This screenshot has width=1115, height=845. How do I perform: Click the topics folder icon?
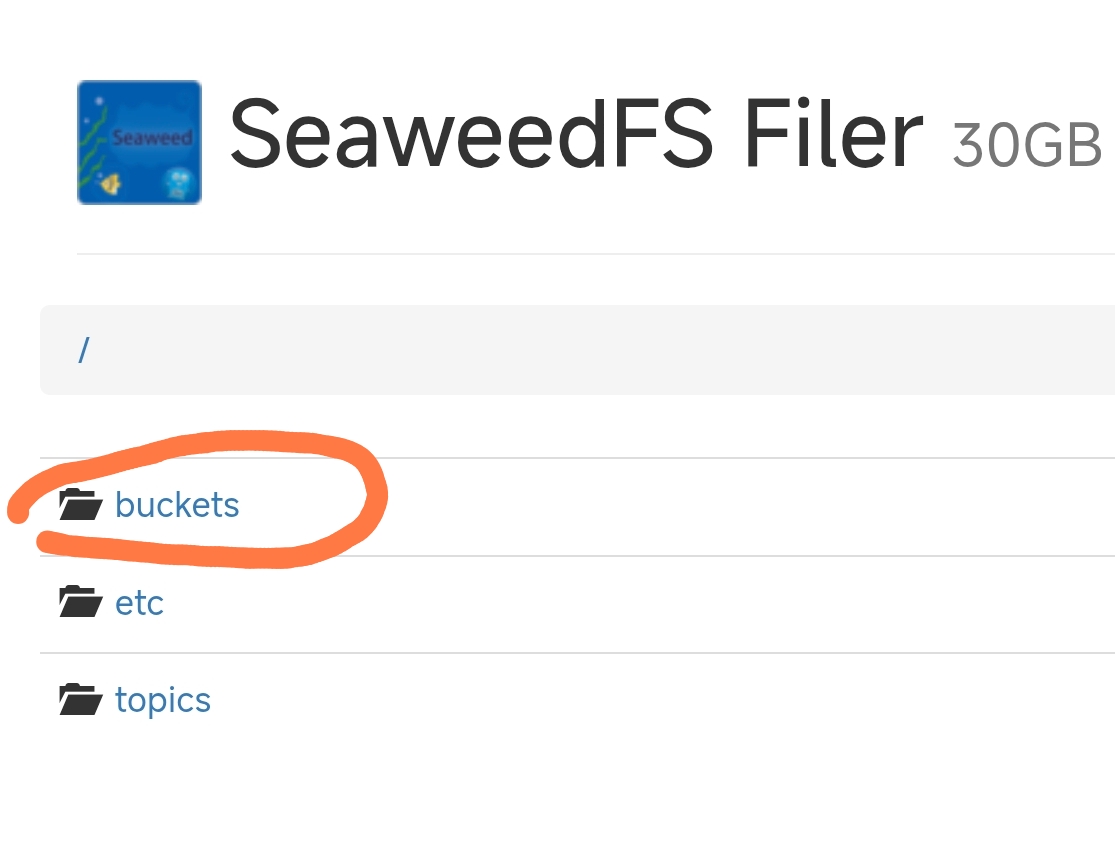(80, 699)
